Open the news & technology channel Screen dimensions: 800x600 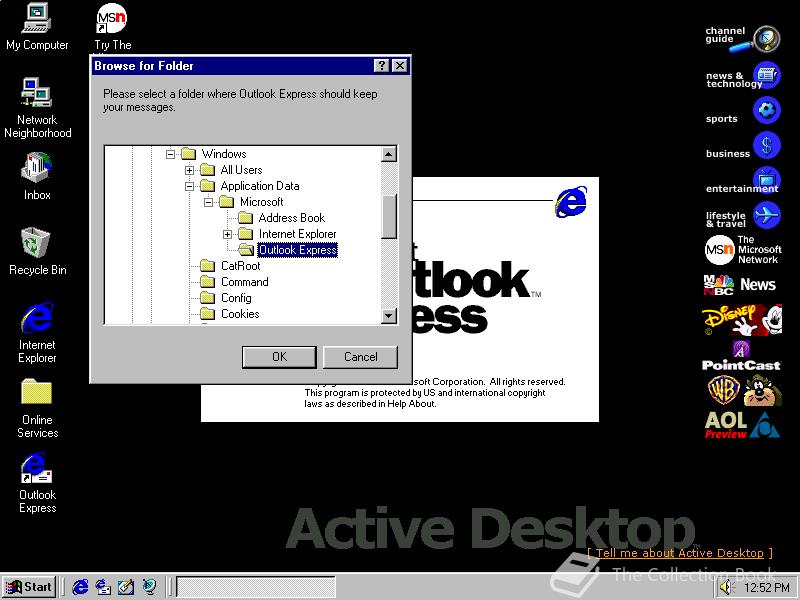click(742, 77)
